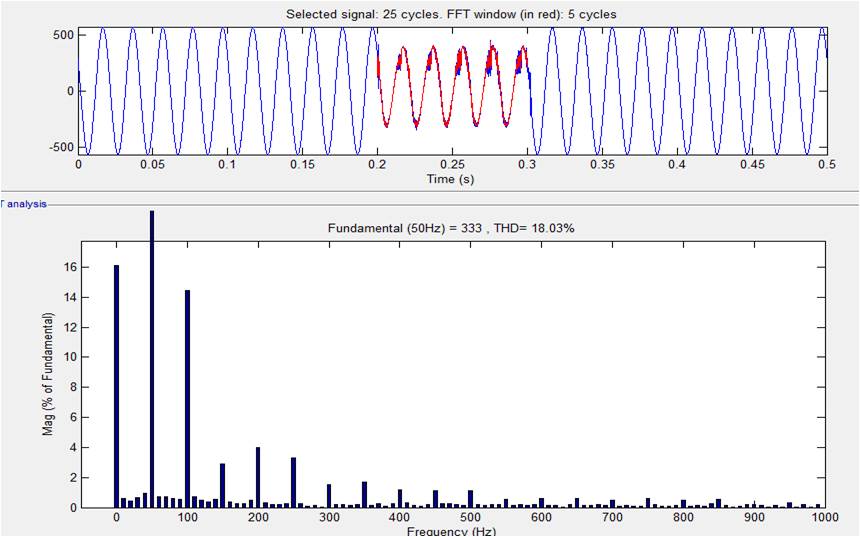Click the 0.4 tick on time axis
The image size is (860, 537).
click(677, 164)
